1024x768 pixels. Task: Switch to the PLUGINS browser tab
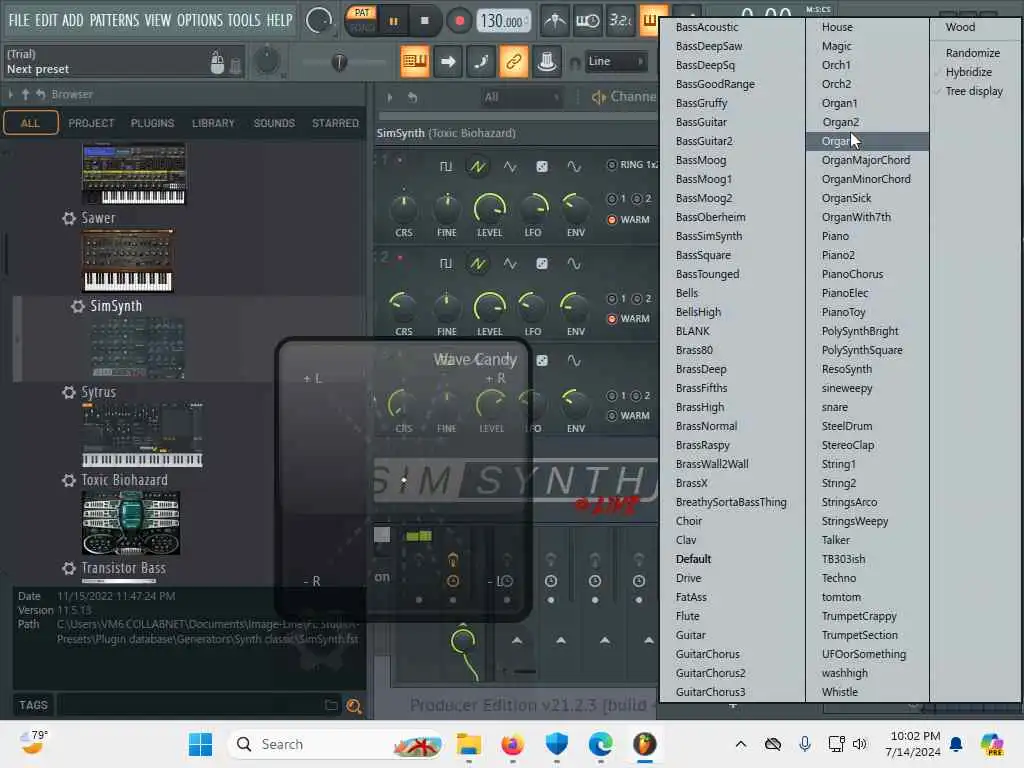(x=152, y=123)
